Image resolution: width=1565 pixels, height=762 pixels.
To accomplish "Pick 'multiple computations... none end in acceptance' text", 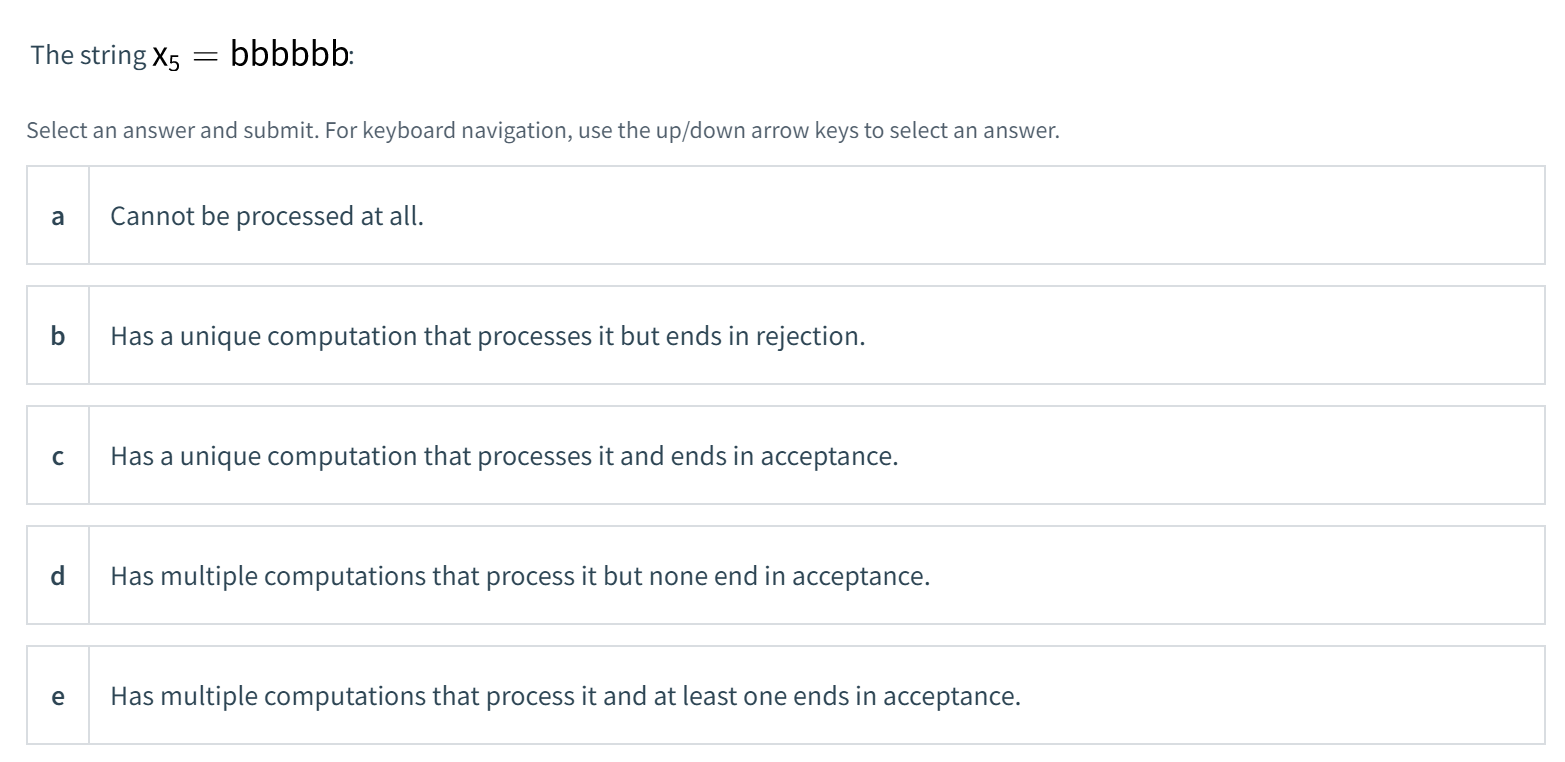I will point(520,576).
